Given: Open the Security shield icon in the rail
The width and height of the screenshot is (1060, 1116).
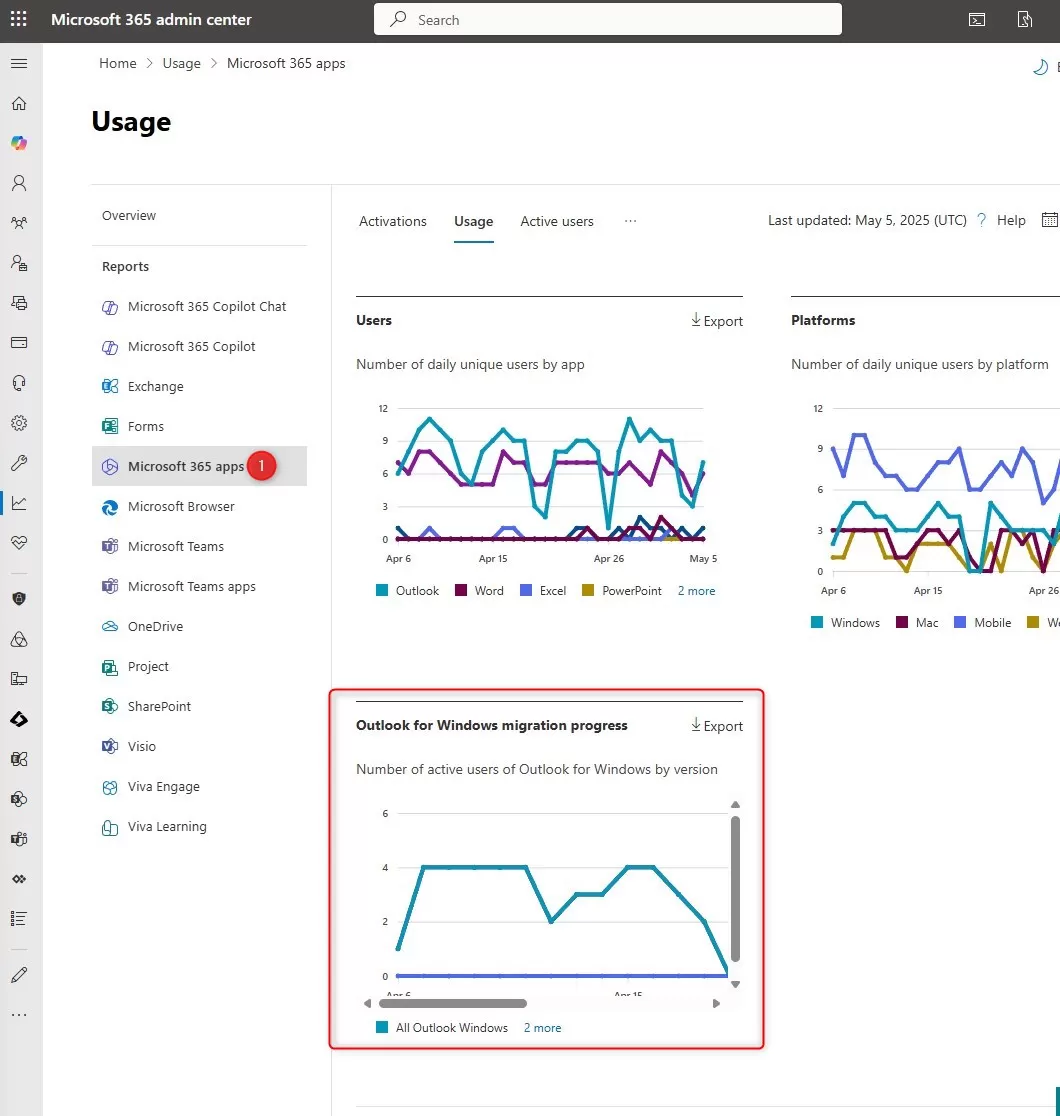Looking at the screenshot, I should (19, 599).
